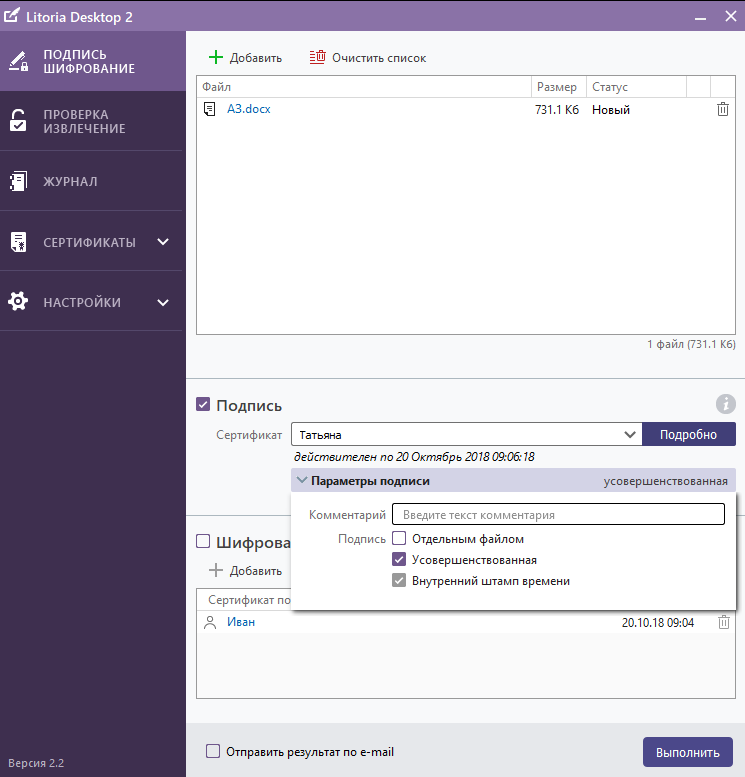Click the person icon beside Иван
The height and width of the screenshot is (777, 745).
point(210,622)
